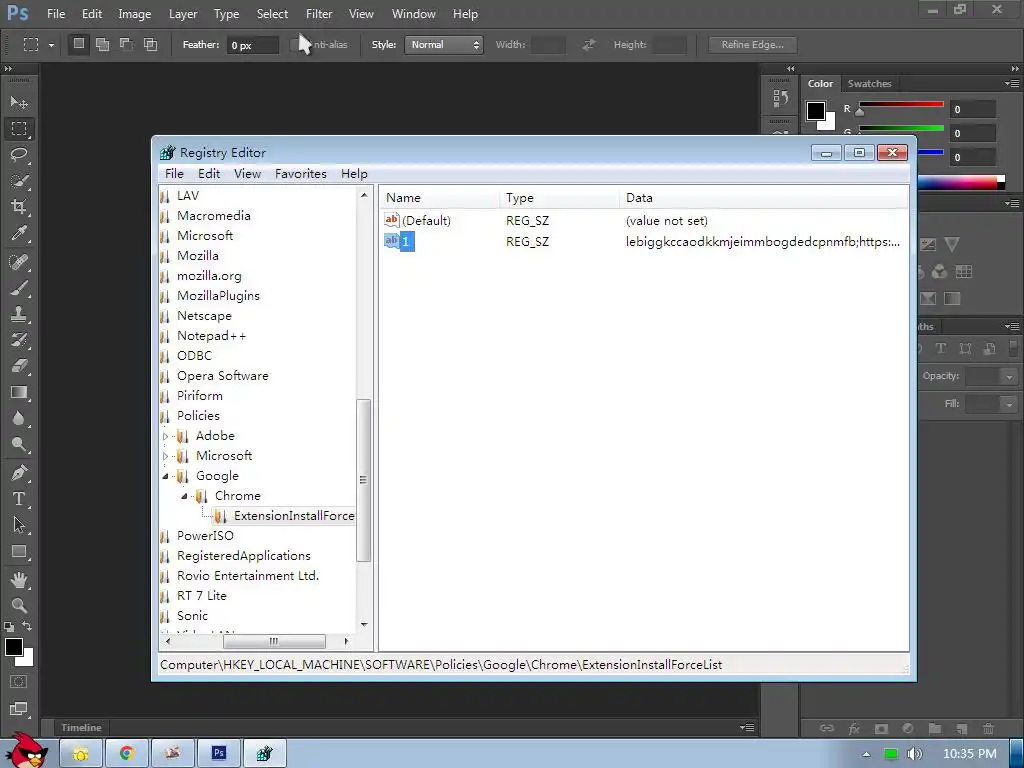1024x768 pixels.
Task: Select the Lasso tool
Action: 19,155
